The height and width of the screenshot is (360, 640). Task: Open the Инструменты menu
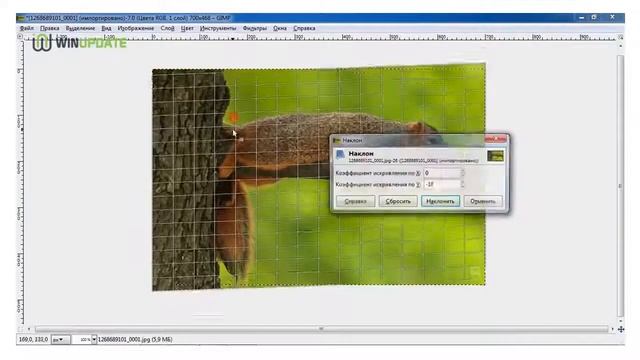pos(218,28)
